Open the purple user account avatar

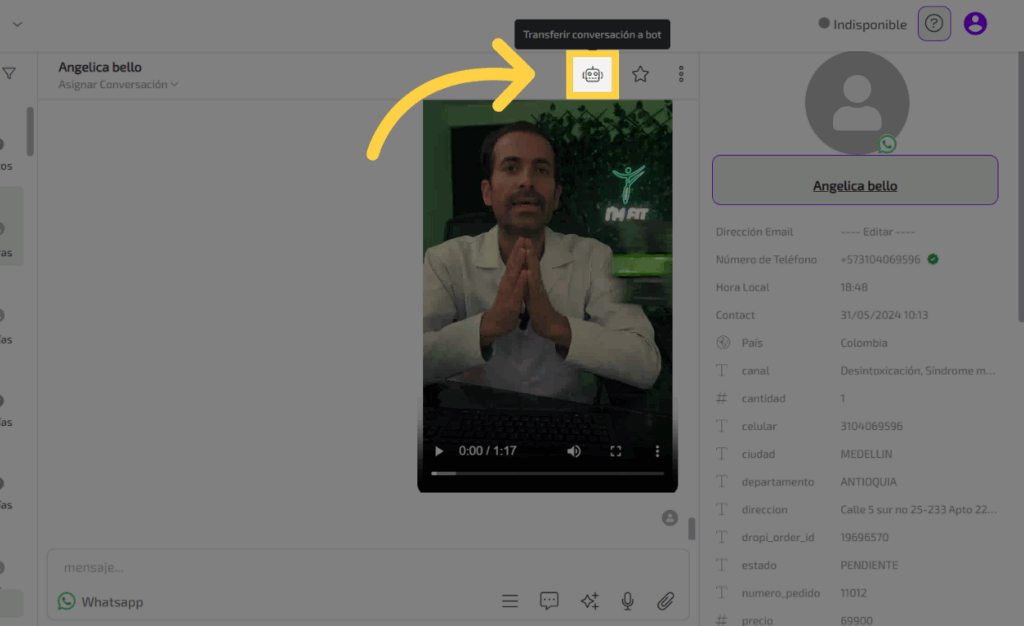tap(974, 24)
